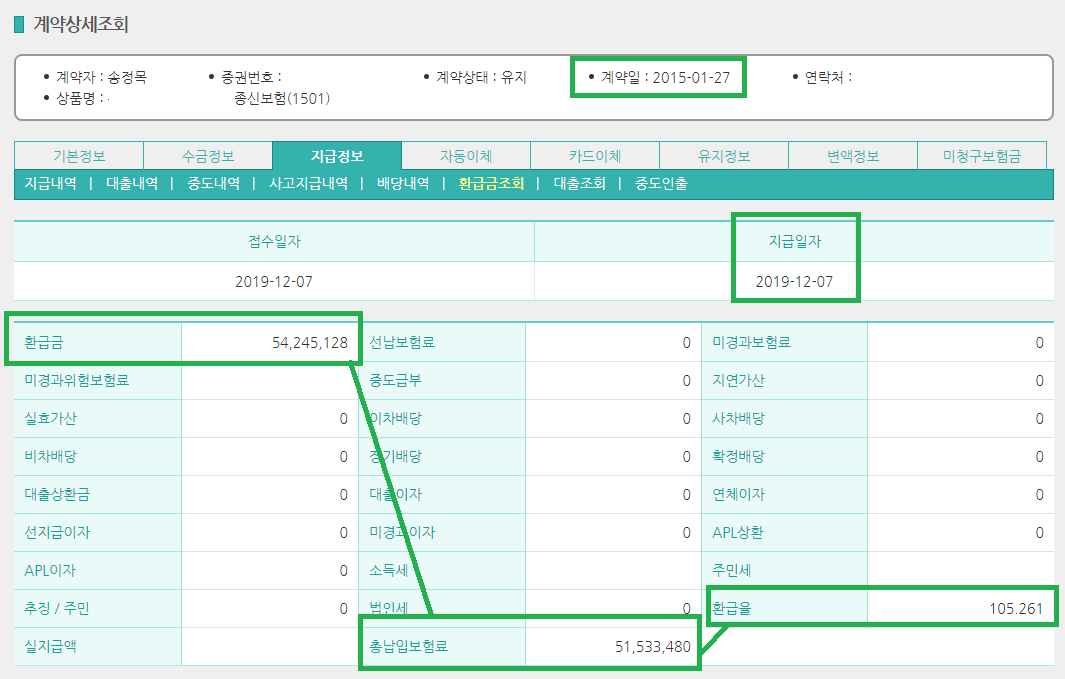Click the 실지급액 label
Image resolution: width=1065 pixels, height=679 pixels.
pyautogui.click(x=50, y=646)
